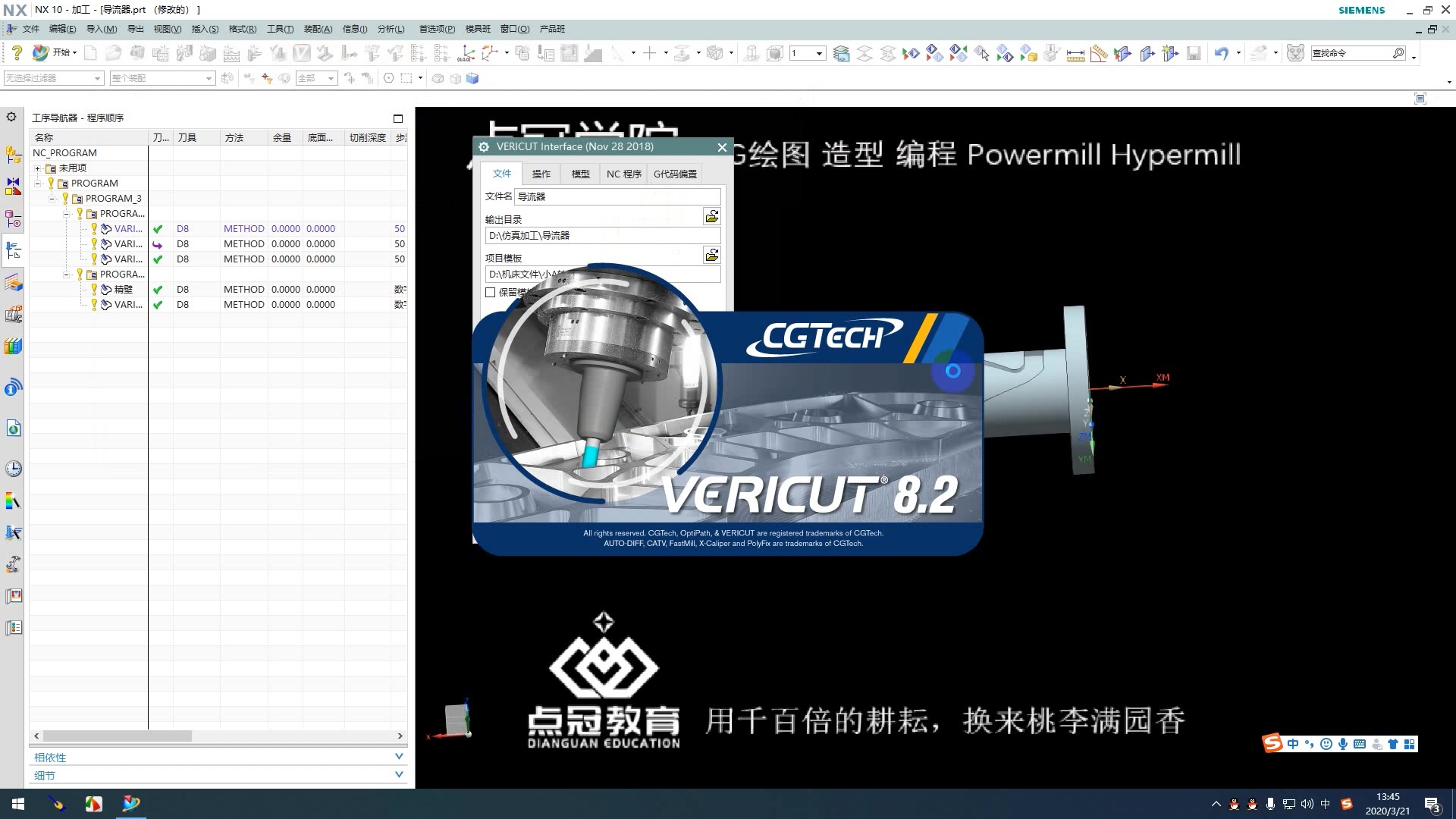Open the browse folder icon beside 输出目录
This screenshot has height=819, width=1456.
tap(711, 217)
